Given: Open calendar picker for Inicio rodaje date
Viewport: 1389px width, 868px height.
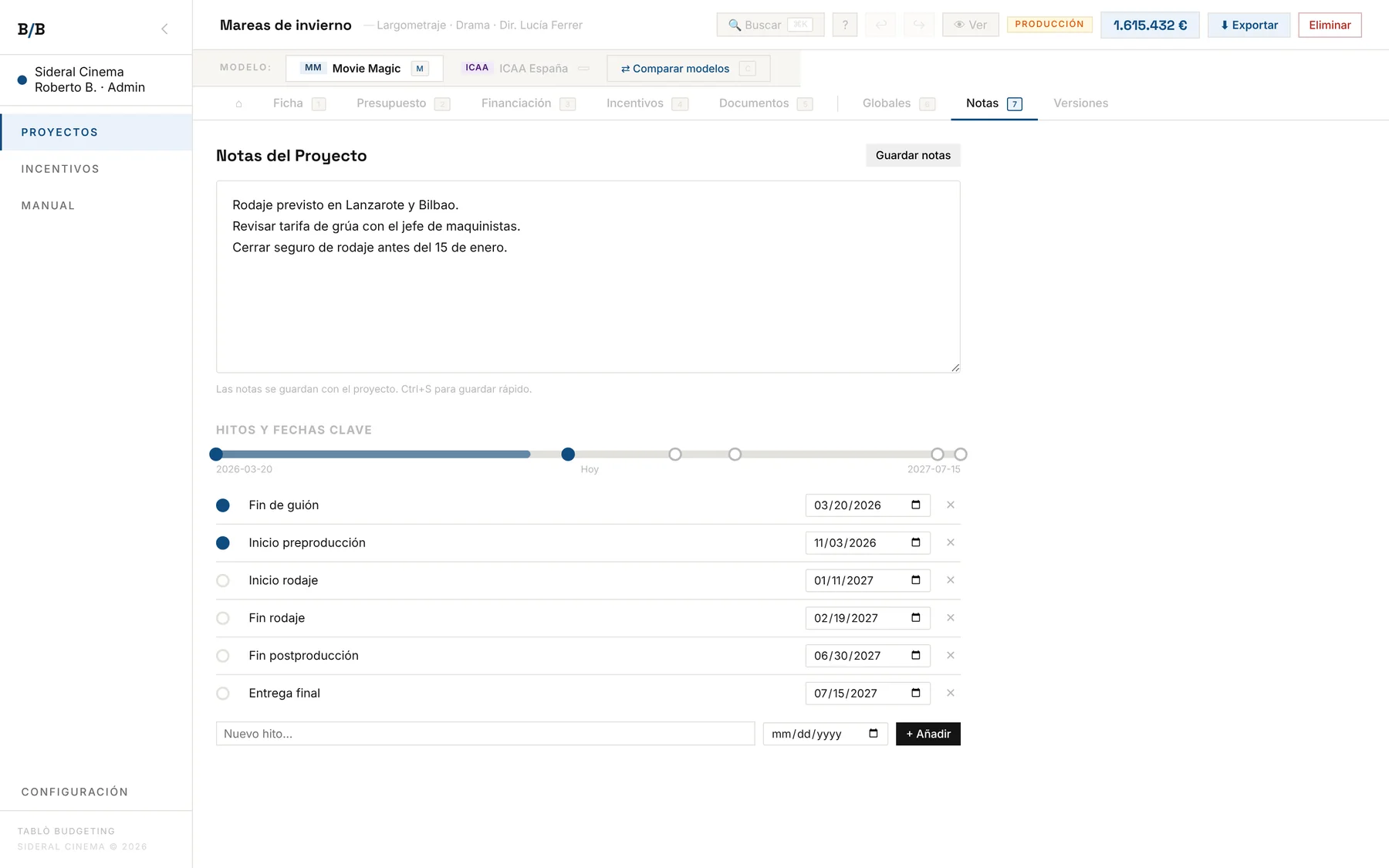Looking at the screenshot, I should [x=916, y=580].
